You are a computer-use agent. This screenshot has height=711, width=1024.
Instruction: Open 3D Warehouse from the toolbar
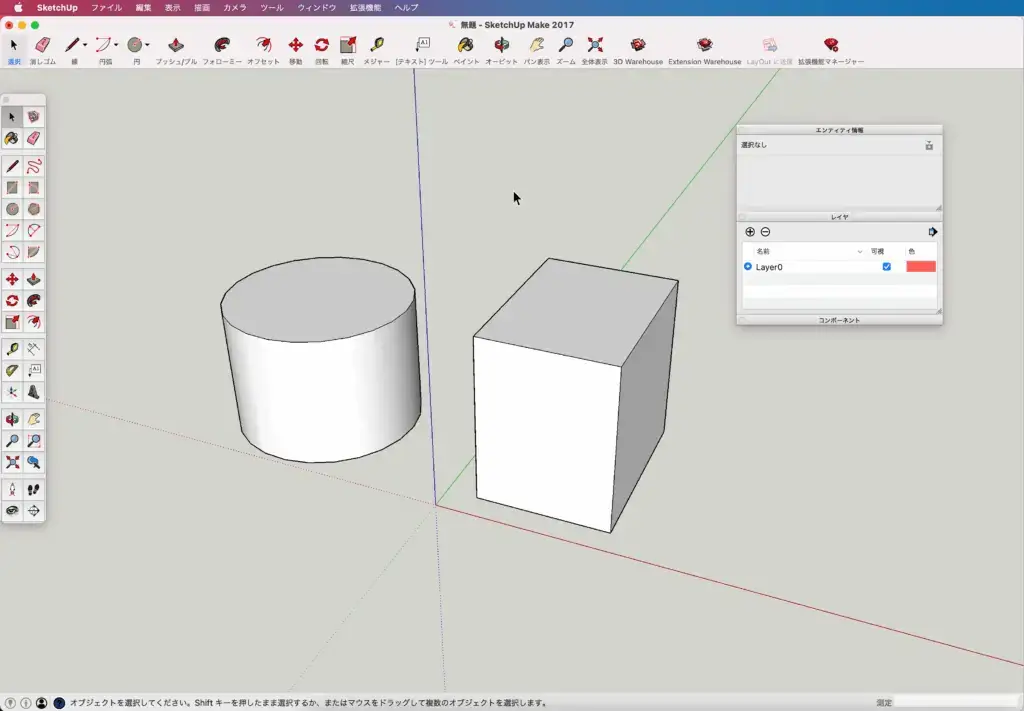[637, 51]
